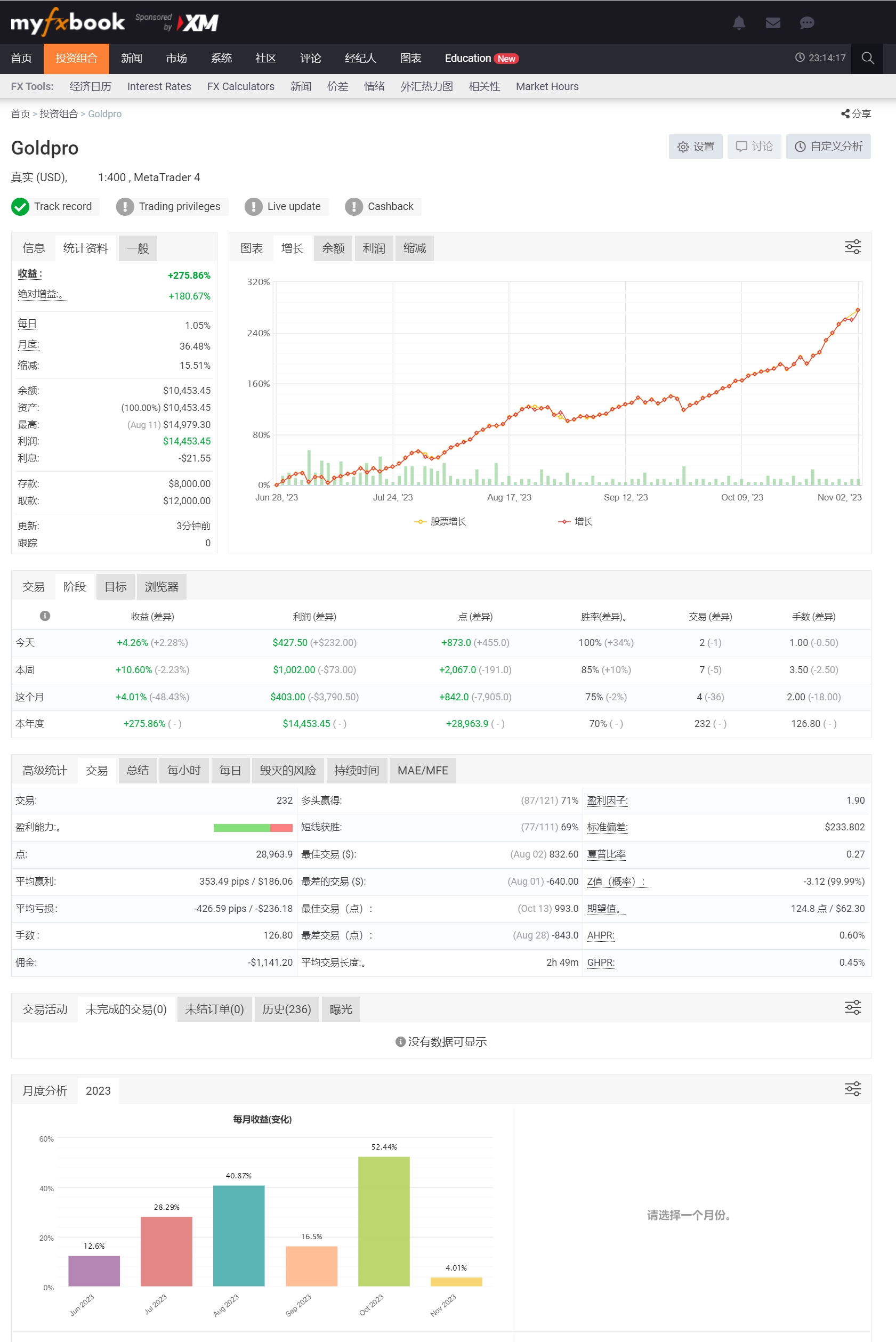Open the chat messages bubble icon

pyautogui.click(x=807, y=23)
